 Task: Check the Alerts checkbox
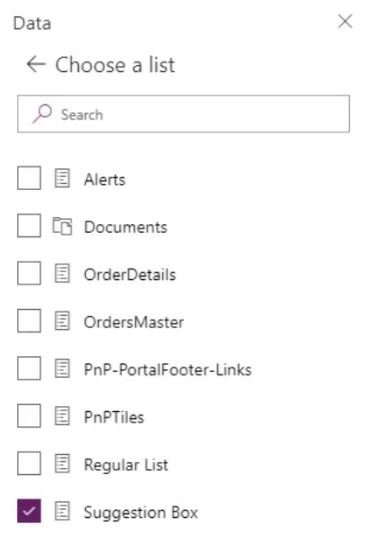click(x=29, y=178)
